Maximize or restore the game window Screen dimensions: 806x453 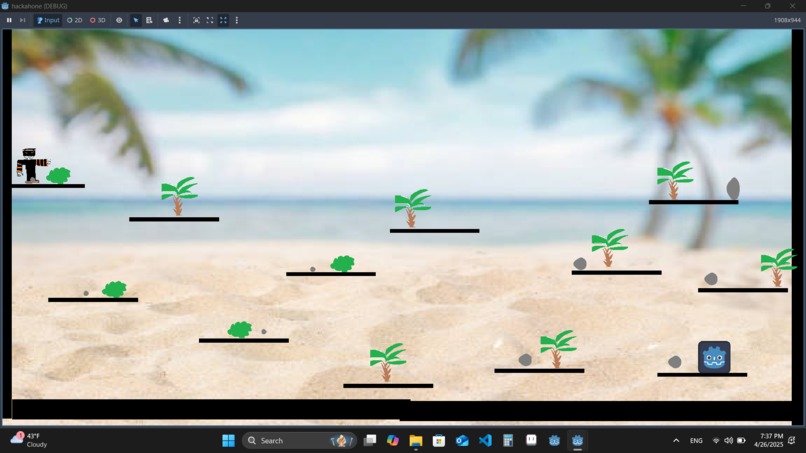767,6
